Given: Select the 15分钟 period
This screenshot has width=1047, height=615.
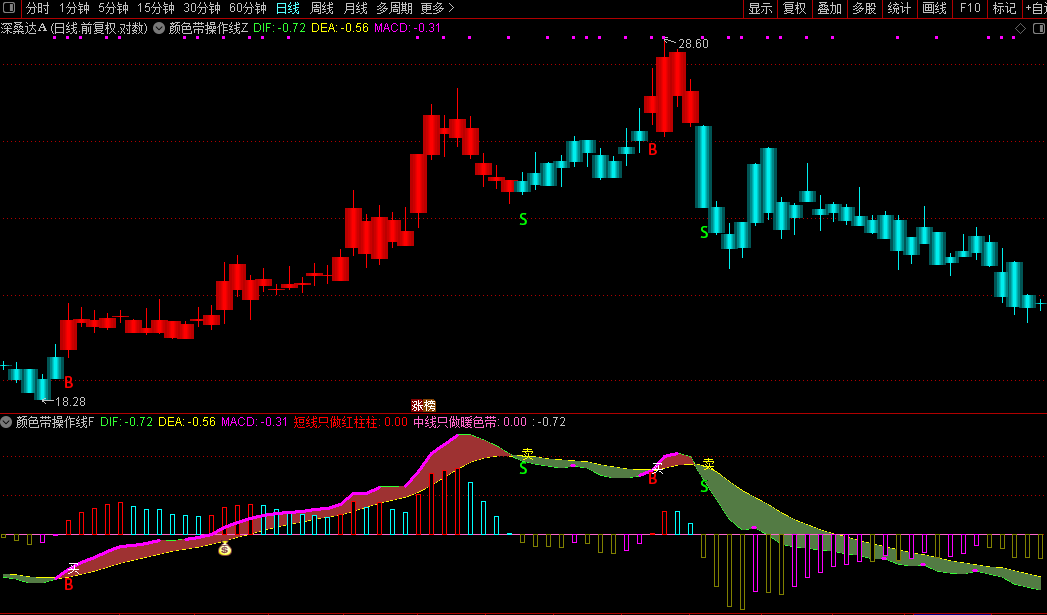Looking at the screenshot, I should 156,8.
